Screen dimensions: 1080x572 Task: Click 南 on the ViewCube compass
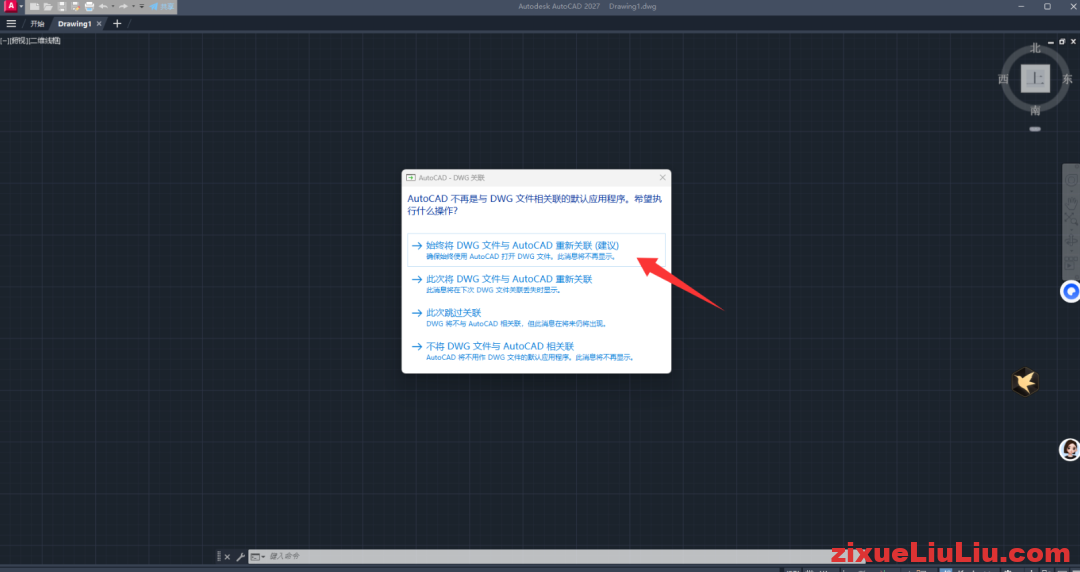(x=1035, y=110)
